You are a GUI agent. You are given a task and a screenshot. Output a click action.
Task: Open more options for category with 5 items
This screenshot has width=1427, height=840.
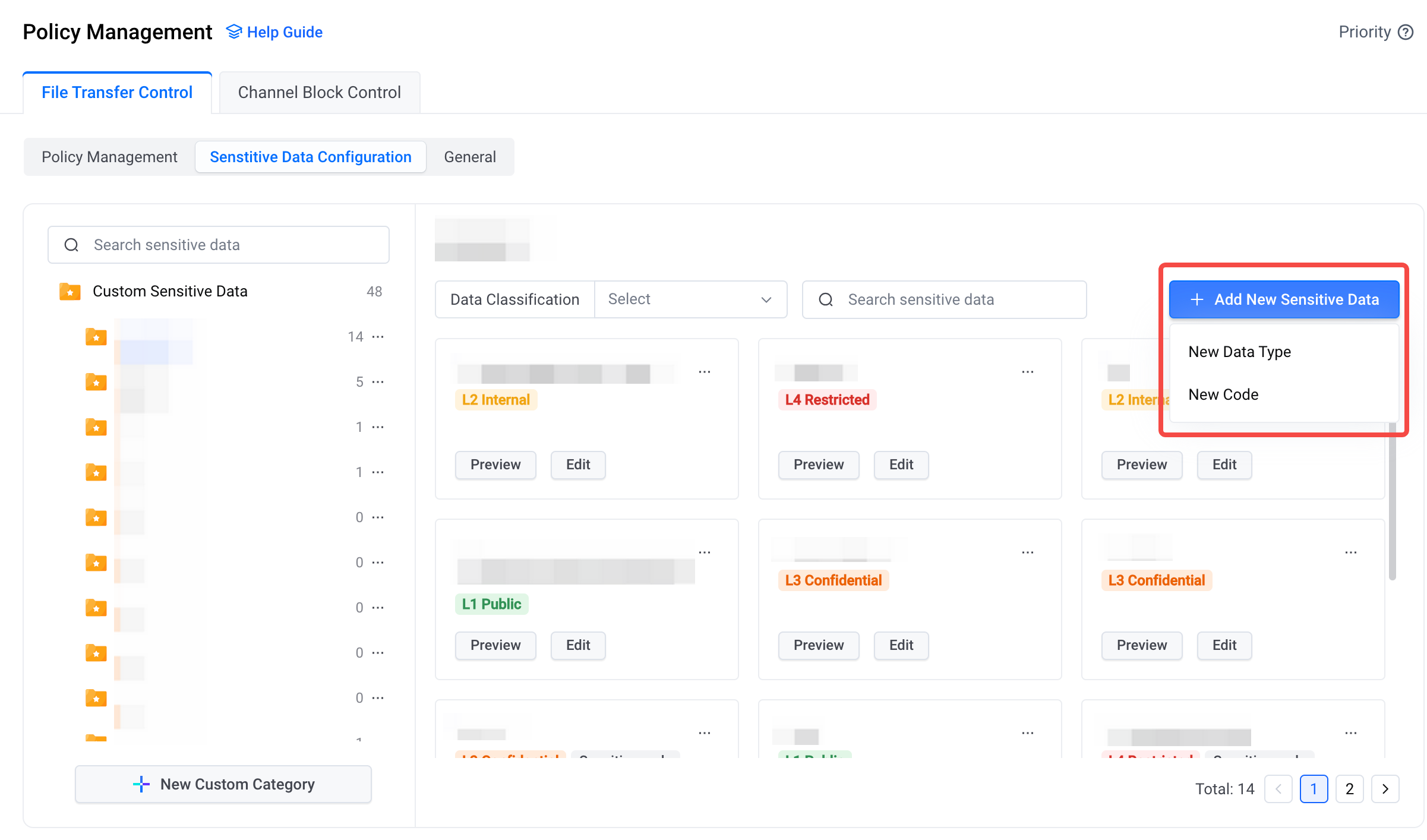tap(378, 382)
